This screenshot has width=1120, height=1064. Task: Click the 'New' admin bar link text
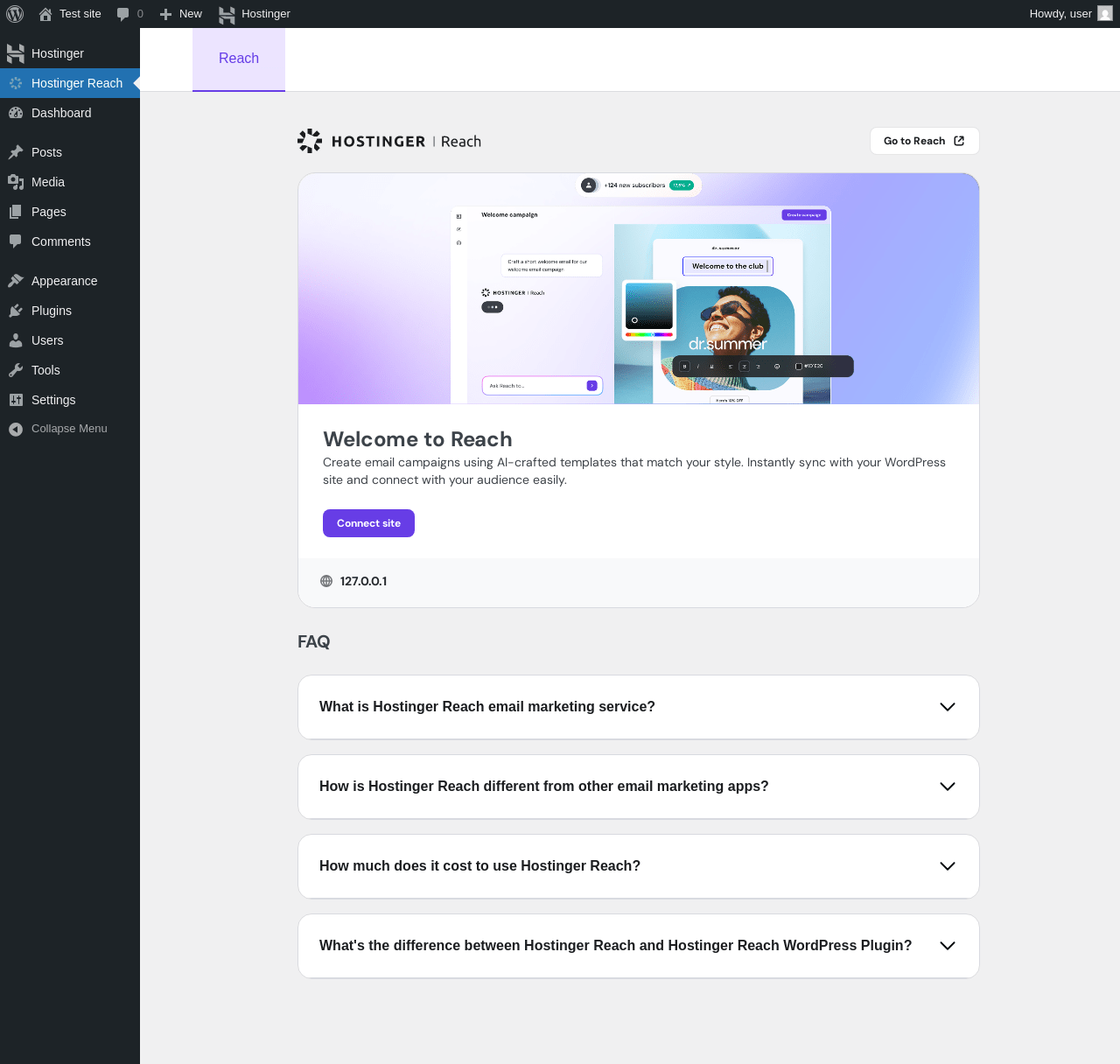click(191, 14)
